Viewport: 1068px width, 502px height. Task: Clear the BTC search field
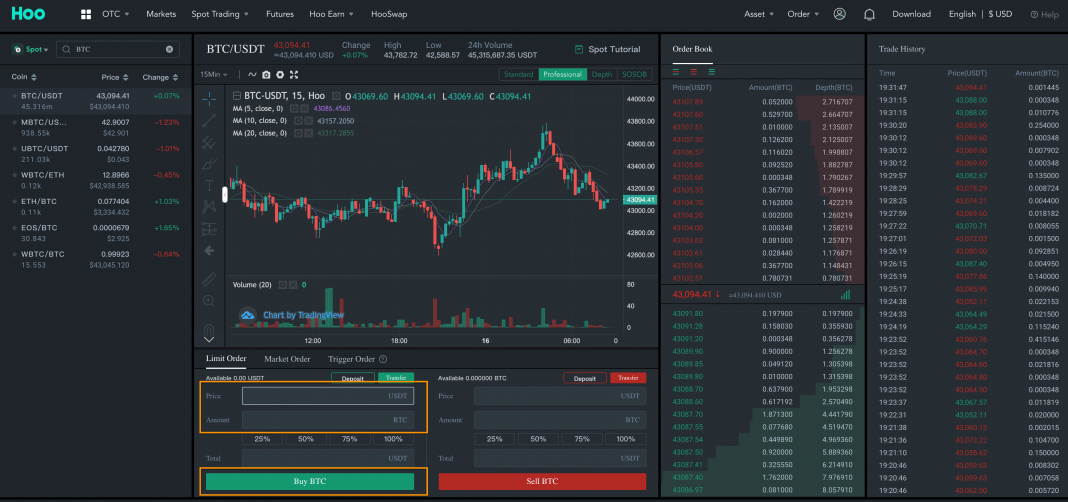169,49
